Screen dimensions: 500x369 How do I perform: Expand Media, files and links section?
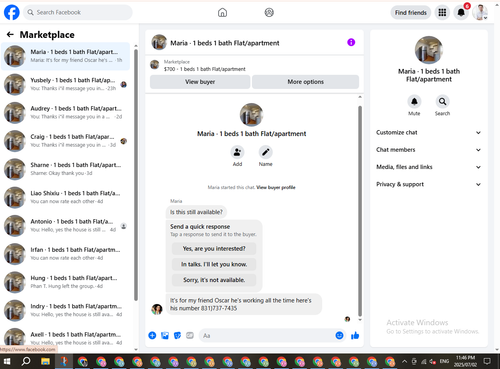click(x=428, y=167)
